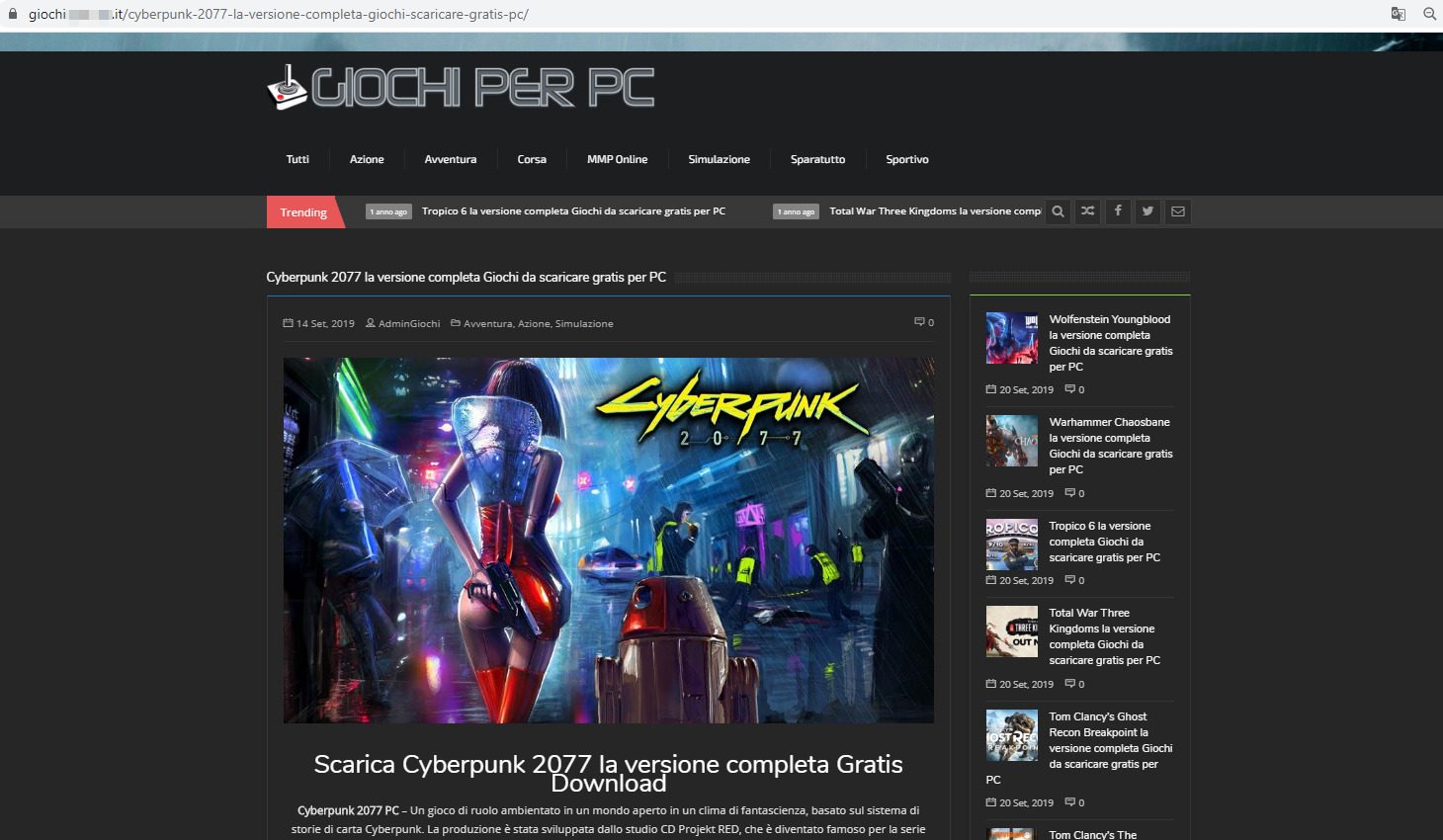The width and height of the screenshot is (1443, 840).
Task: Click 20 Set, 2019 date under Wolfenstein post
Action: click(1026, 389)
